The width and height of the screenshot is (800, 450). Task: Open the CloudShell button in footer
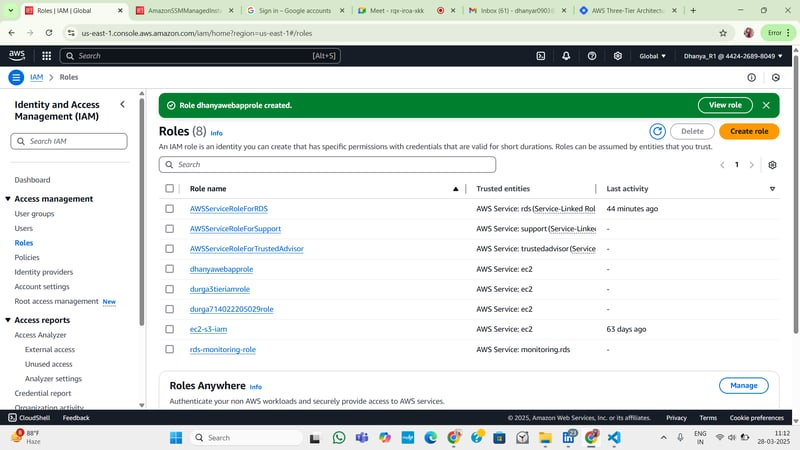point(29,418)
